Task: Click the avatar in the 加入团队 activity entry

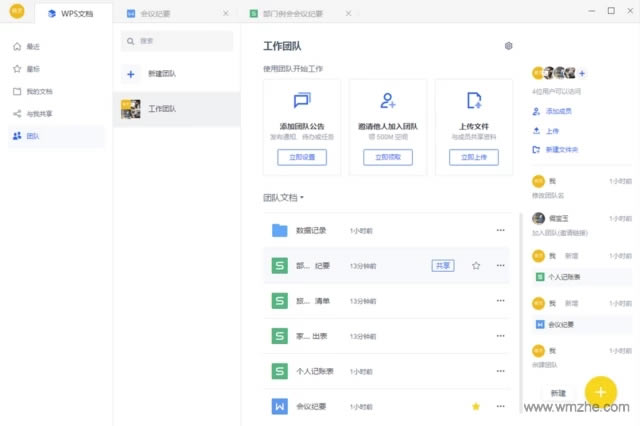Action: click(x=538, y=218)
